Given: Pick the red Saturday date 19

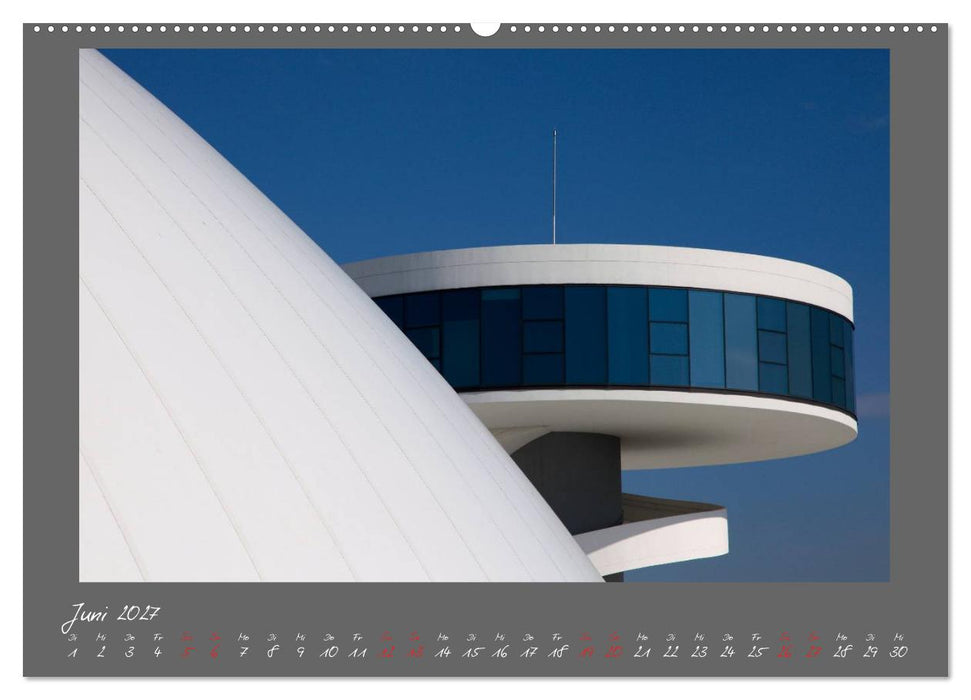Looking at the screenshot, I should 586,652.
